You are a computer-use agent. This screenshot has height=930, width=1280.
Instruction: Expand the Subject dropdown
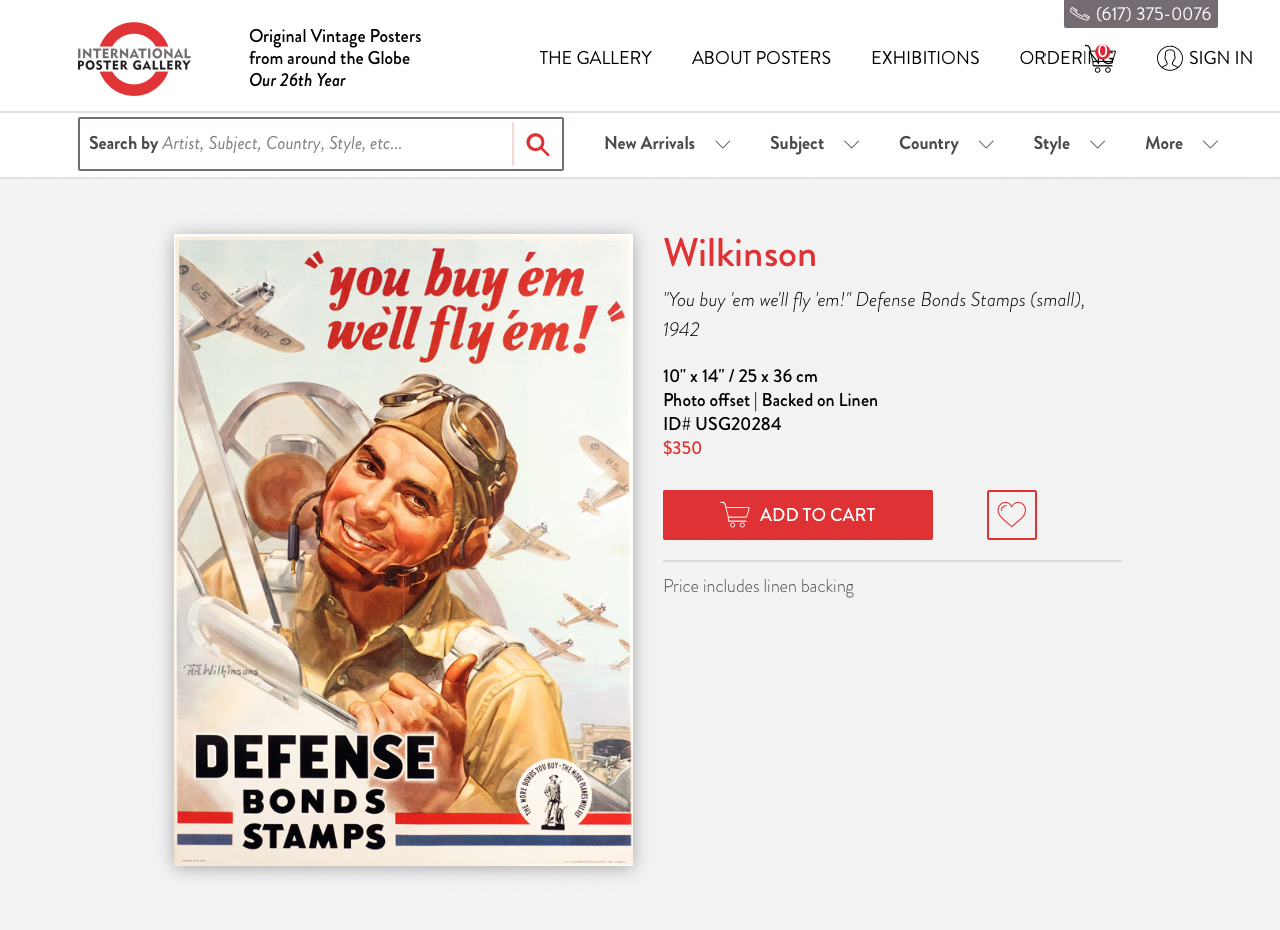pos(814,144)
